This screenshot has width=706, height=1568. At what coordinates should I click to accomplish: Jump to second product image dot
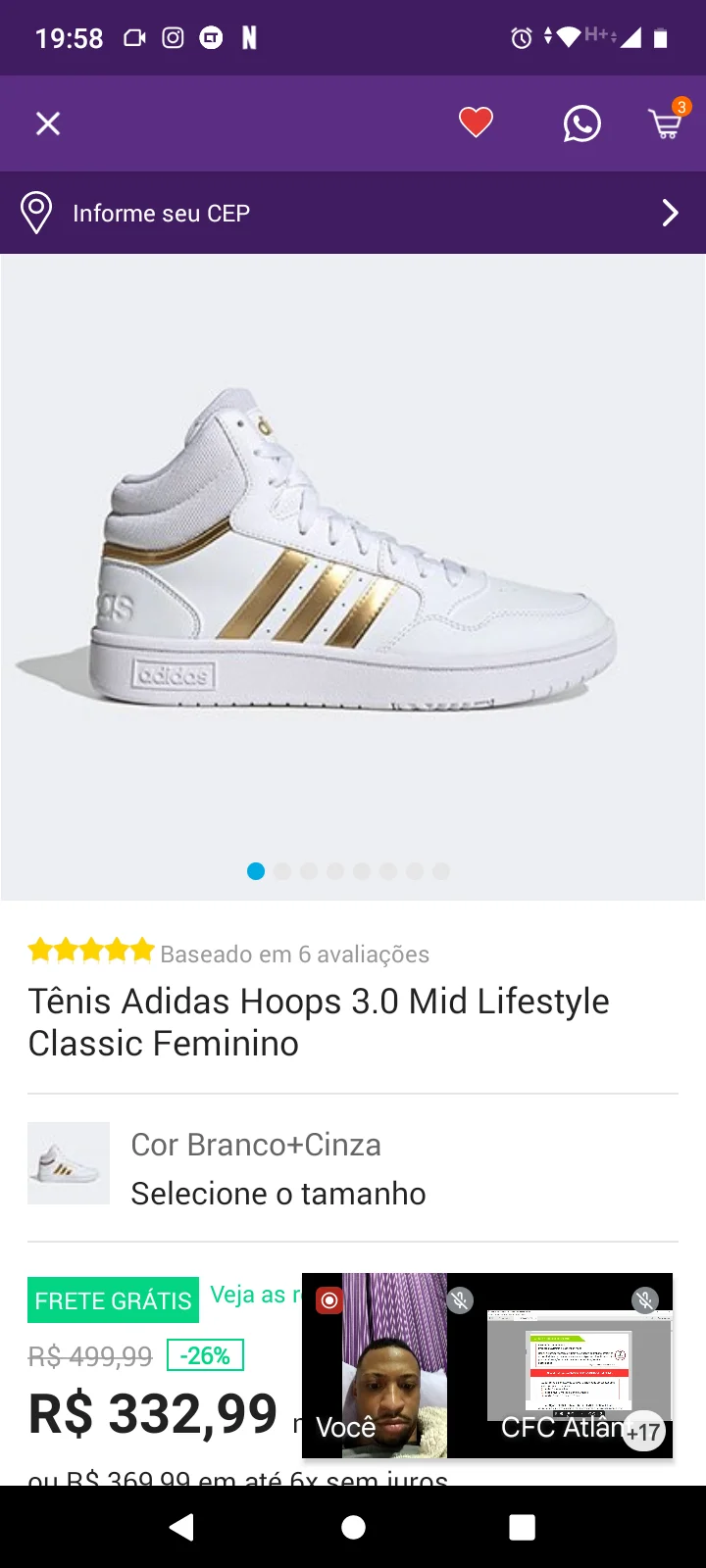click(282, 871)
